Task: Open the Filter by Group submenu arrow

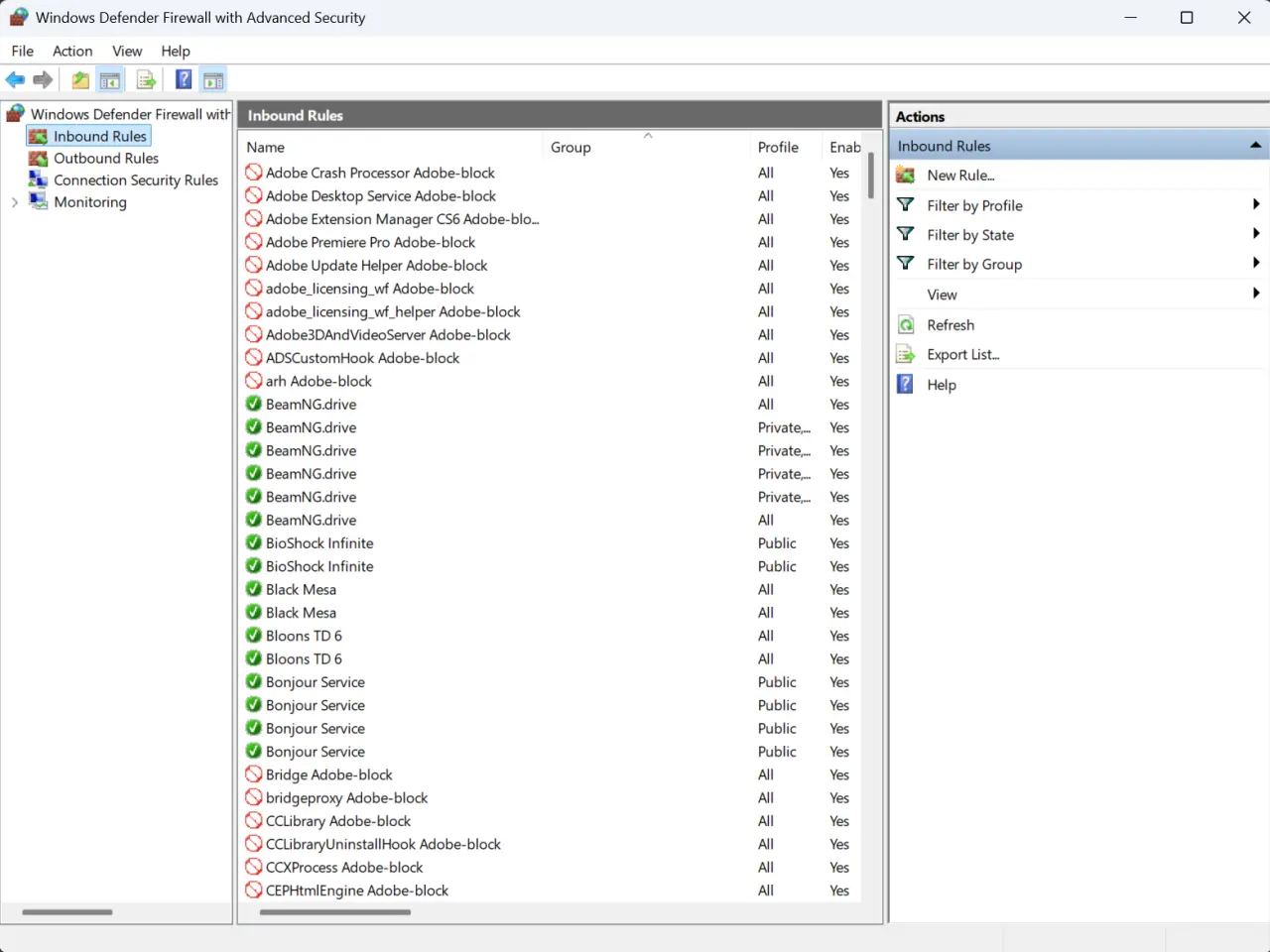Action: 1256,264
